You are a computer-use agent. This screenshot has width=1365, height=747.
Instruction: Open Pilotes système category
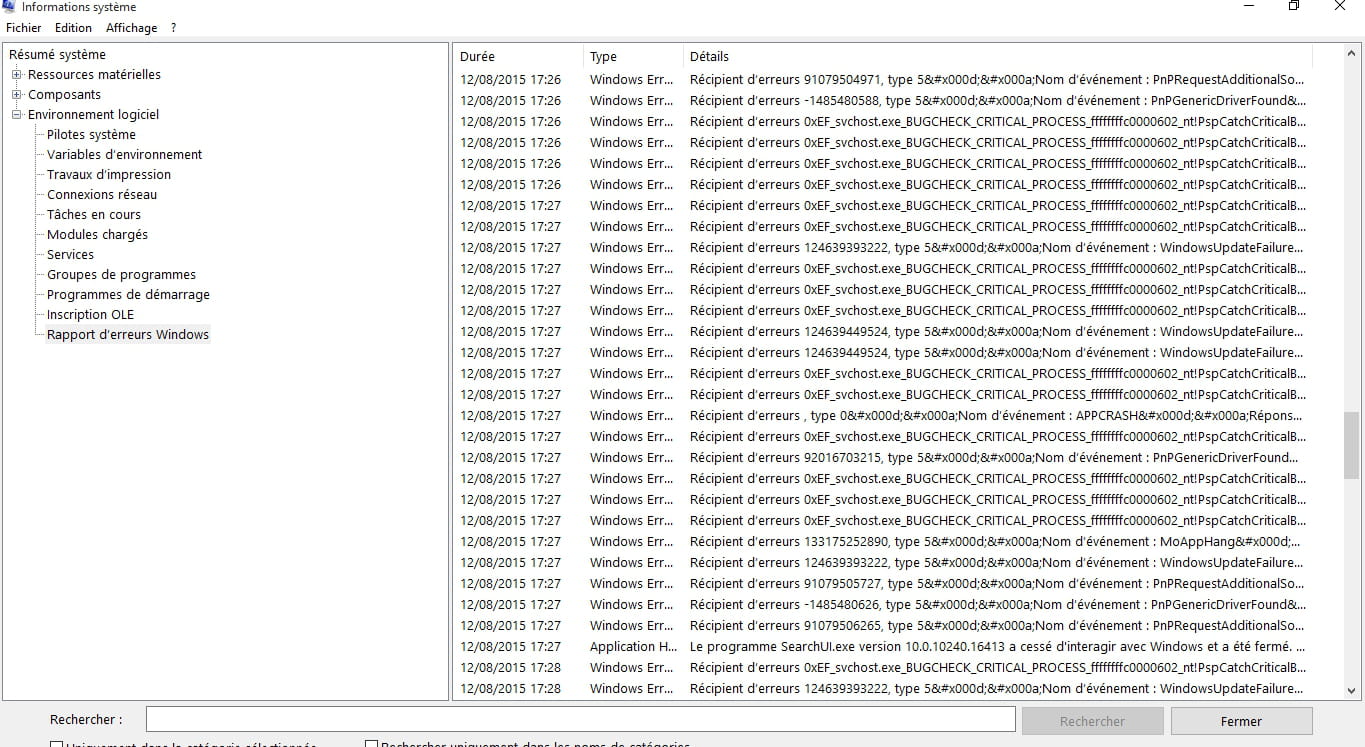[x=91, y=135]
